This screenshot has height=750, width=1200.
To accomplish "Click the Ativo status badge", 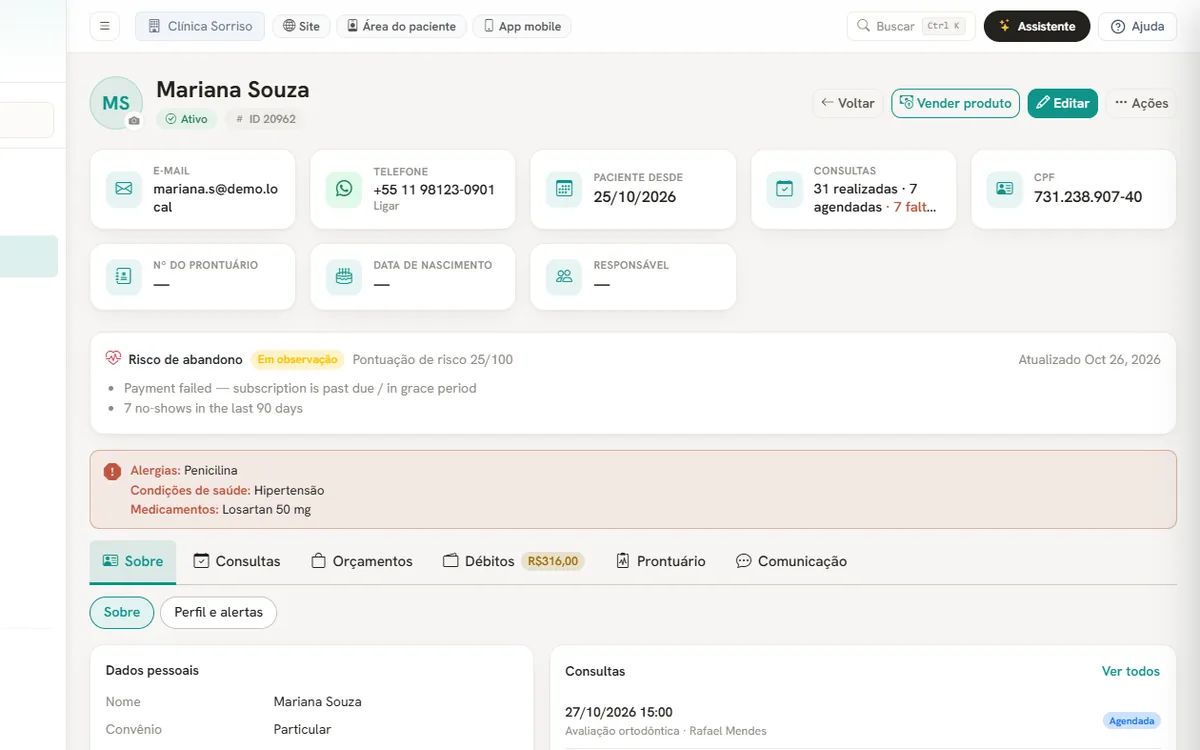I will (x=187, y=119).
